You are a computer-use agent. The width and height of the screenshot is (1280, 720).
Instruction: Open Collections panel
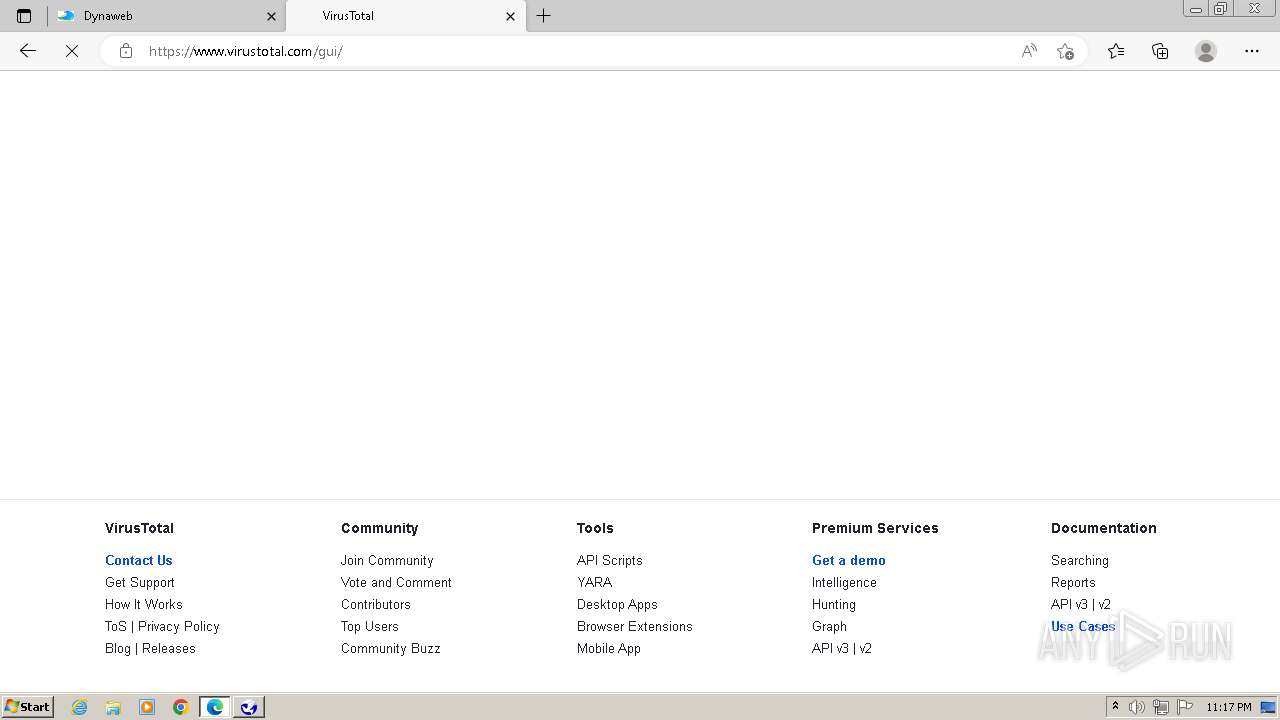click(1160, 51)
